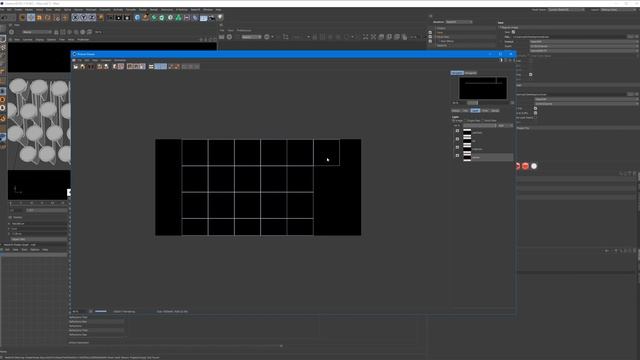Open View menu in Picture Viewer
The width and height of the screenshot is (640, 360).
coord(95,60)
